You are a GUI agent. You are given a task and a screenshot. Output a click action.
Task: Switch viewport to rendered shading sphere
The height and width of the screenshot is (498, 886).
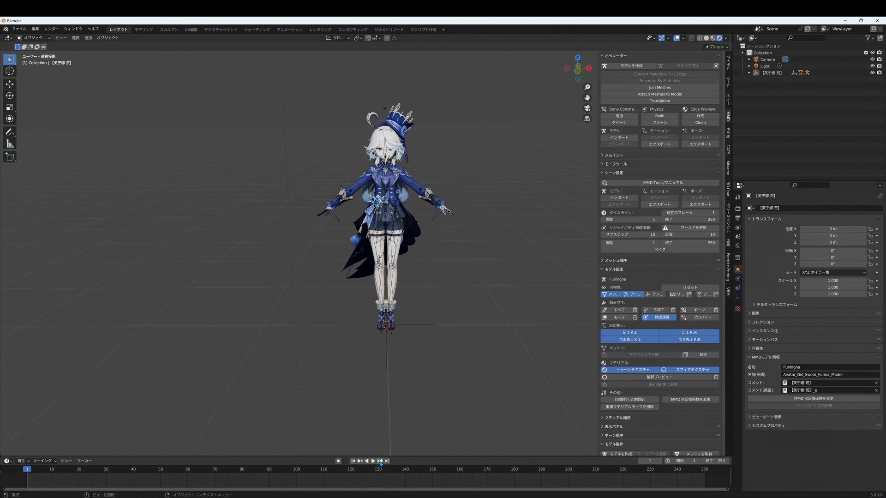pos(719,38)
